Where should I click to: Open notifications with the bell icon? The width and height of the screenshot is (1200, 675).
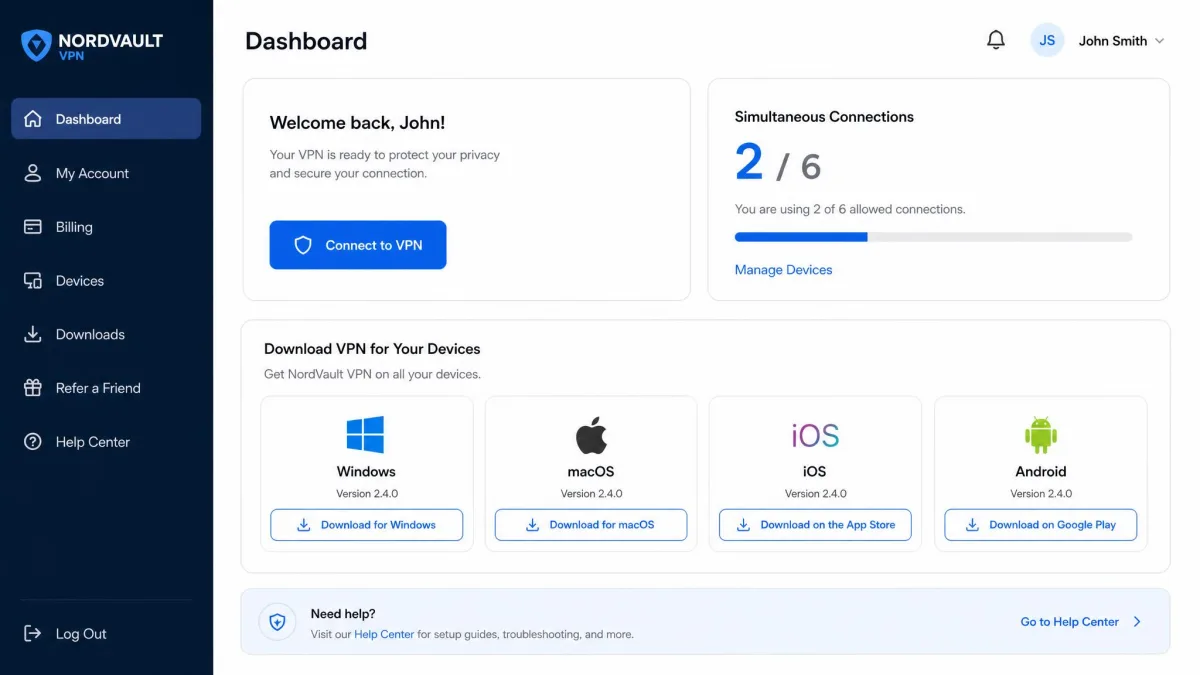tap(996, 41)
